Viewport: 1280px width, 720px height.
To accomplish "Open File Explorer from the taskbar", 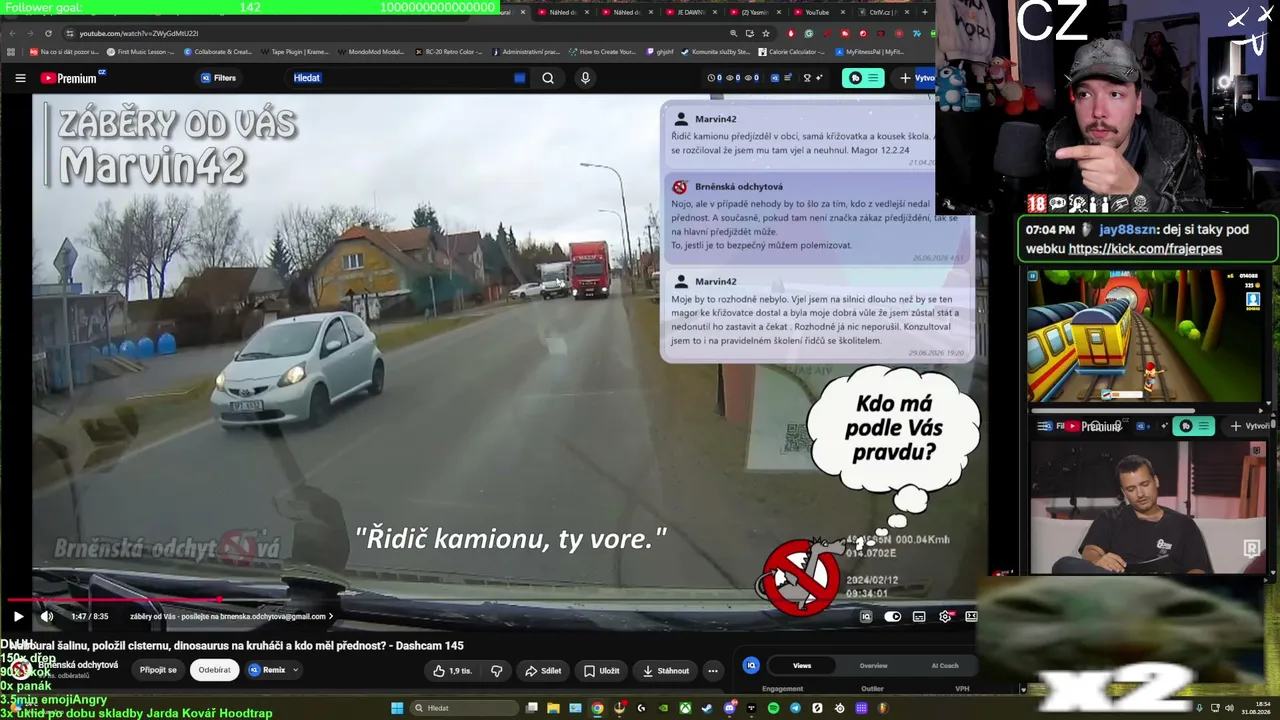I will [553, 708].
